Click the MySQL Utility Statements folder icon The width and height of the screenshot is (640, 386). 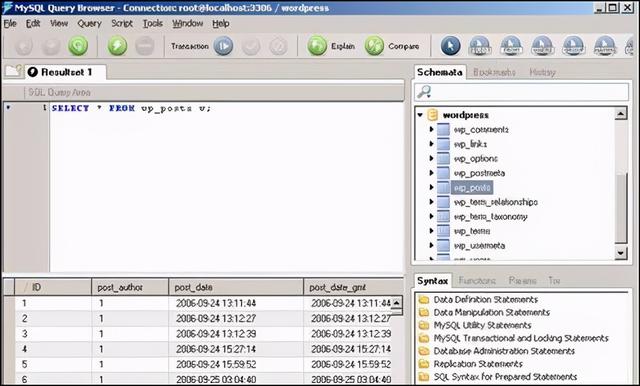[424, 326]
